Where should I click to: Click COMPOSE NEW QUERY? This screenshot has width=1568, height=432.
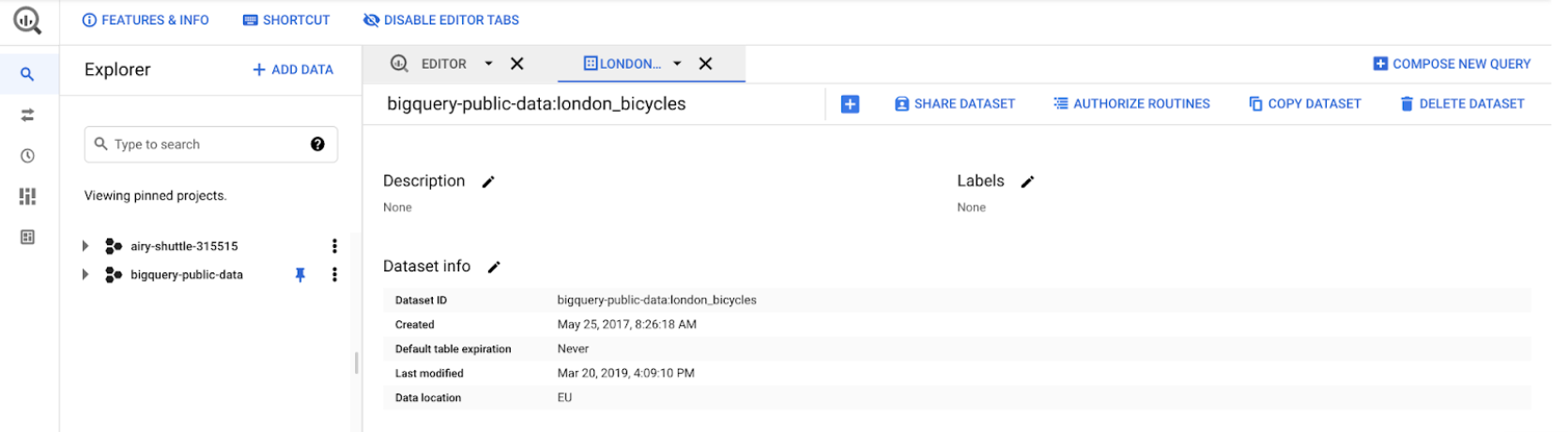(x=1452, y=64)
